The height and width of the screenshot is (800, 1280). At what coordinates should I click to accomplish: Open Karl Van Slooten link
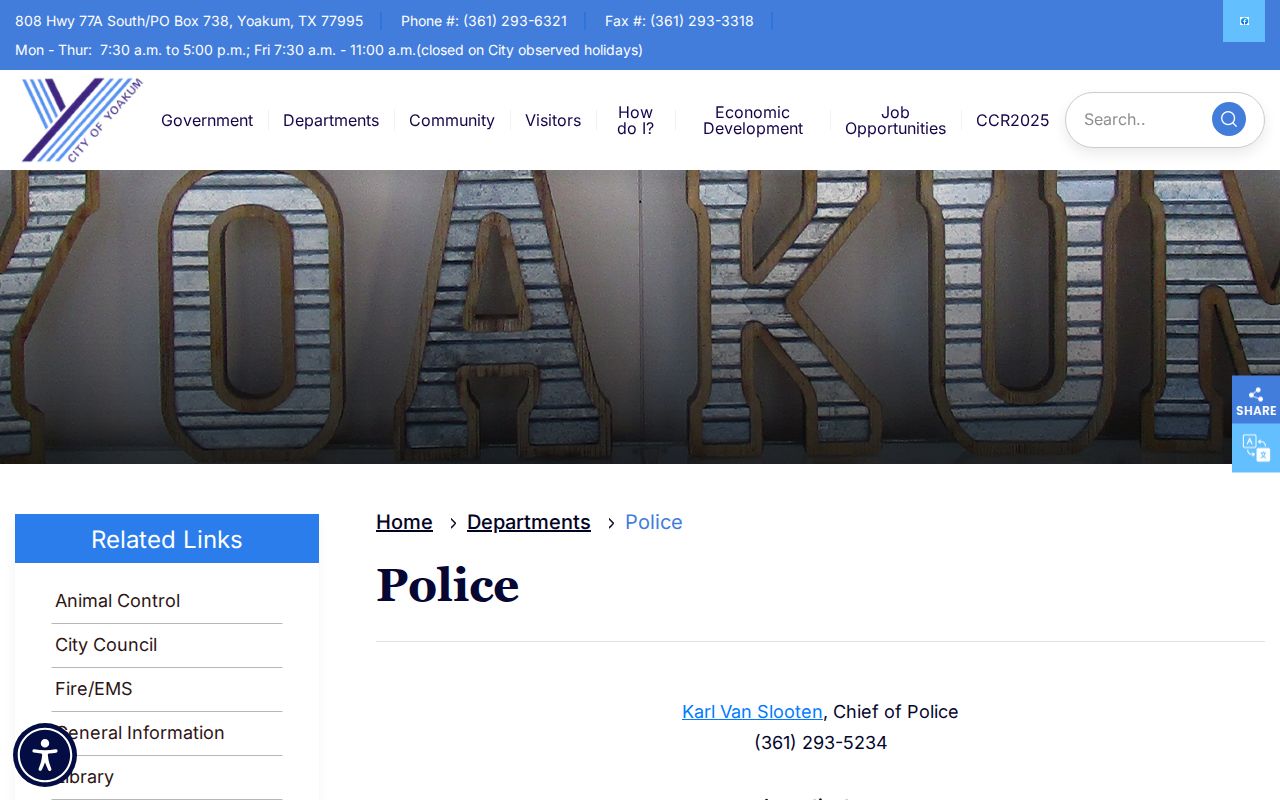tap(752, 712)
